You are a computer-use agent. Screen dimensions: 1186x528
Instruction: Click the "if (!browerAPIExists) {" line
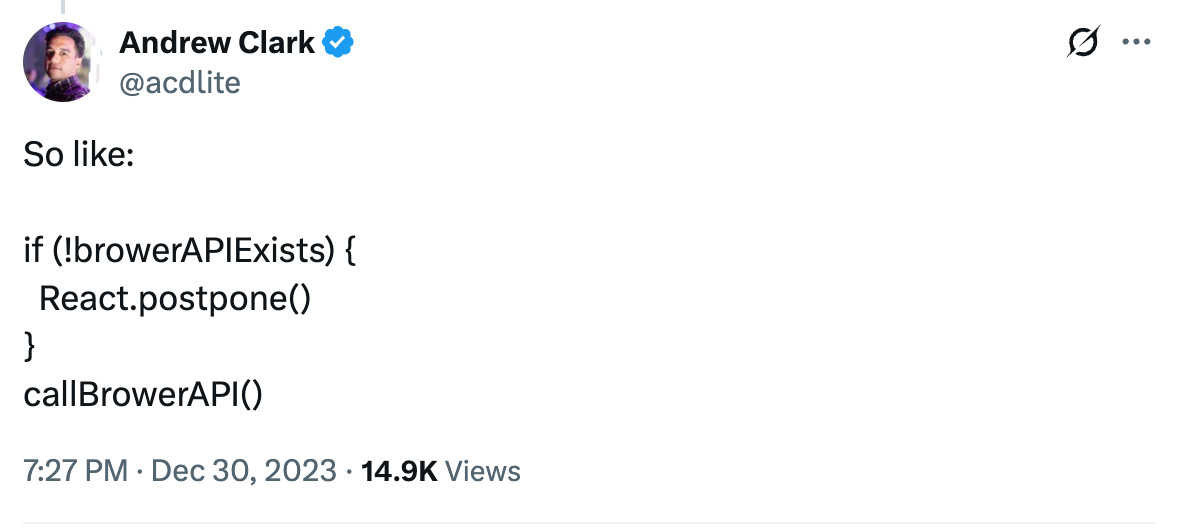190,251
